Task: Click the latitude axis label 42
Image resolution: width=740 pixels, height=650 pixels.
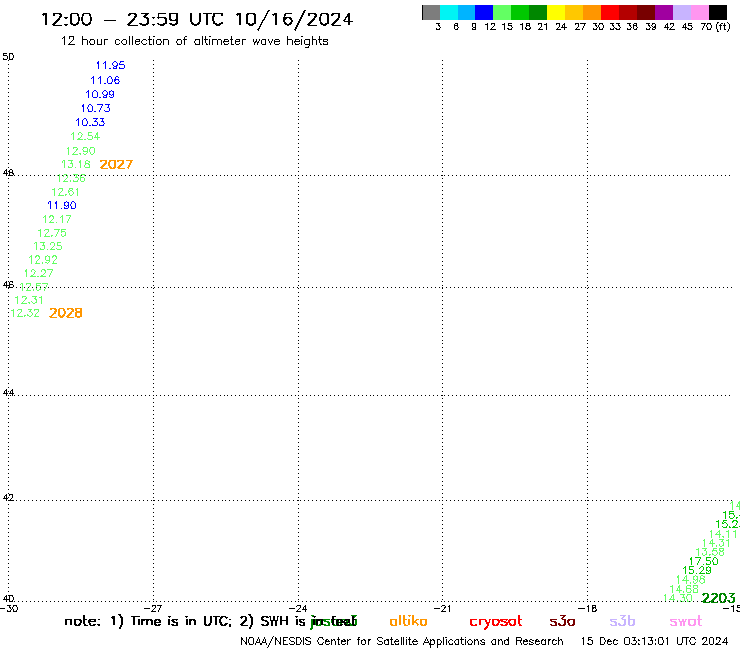Action: (x=8, y=498)
